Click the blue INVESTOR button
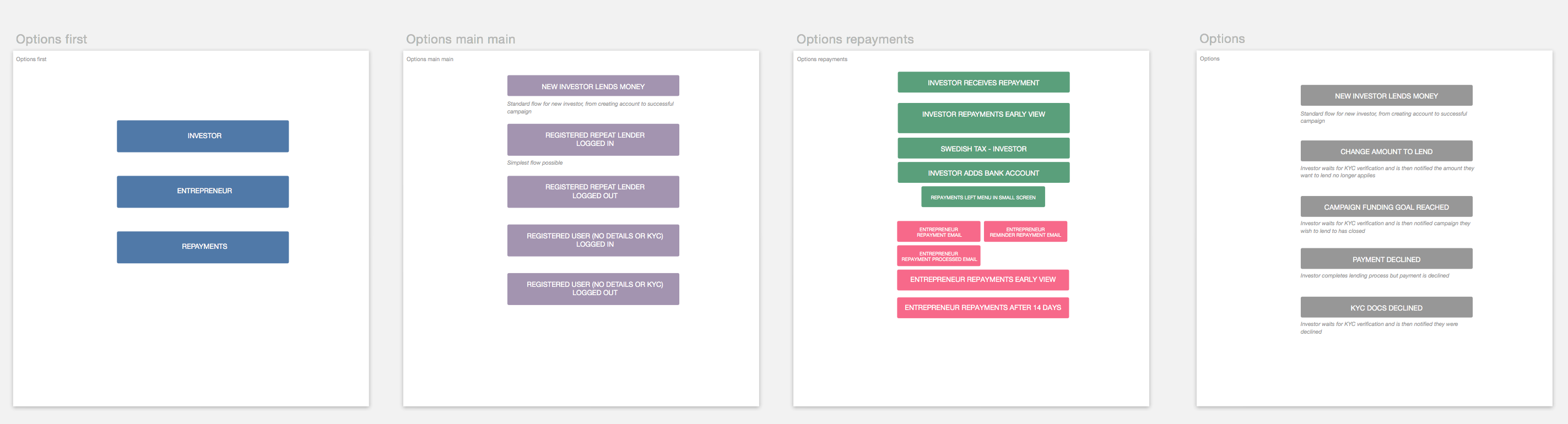The height and width of the screenshot is (424, 1568). (203, 135)
